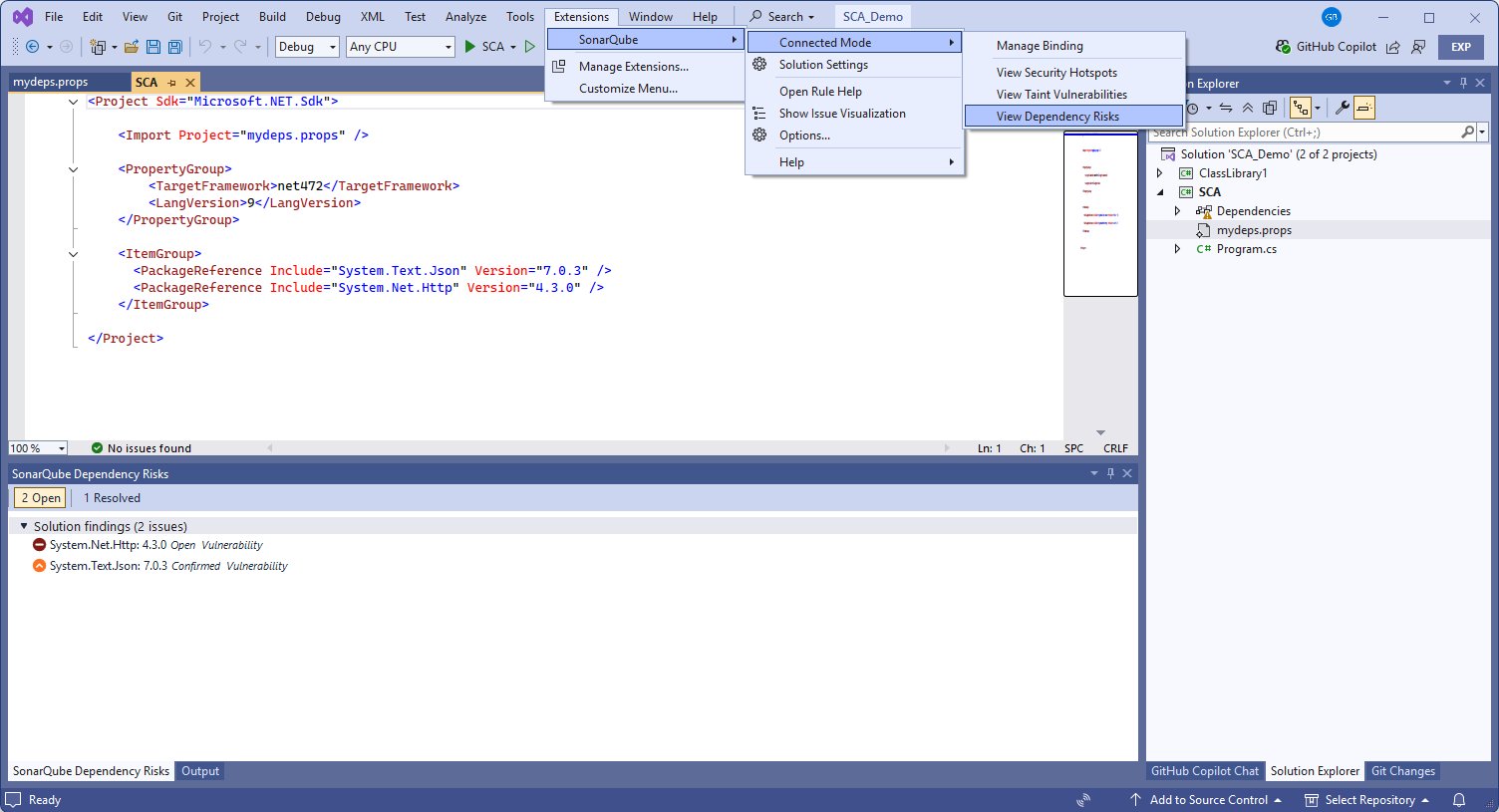This screenshot has height=812, width=1499.
Task: Open the SonarQube Dependency Risks window options dropdown
Action: pos(1093,474)
